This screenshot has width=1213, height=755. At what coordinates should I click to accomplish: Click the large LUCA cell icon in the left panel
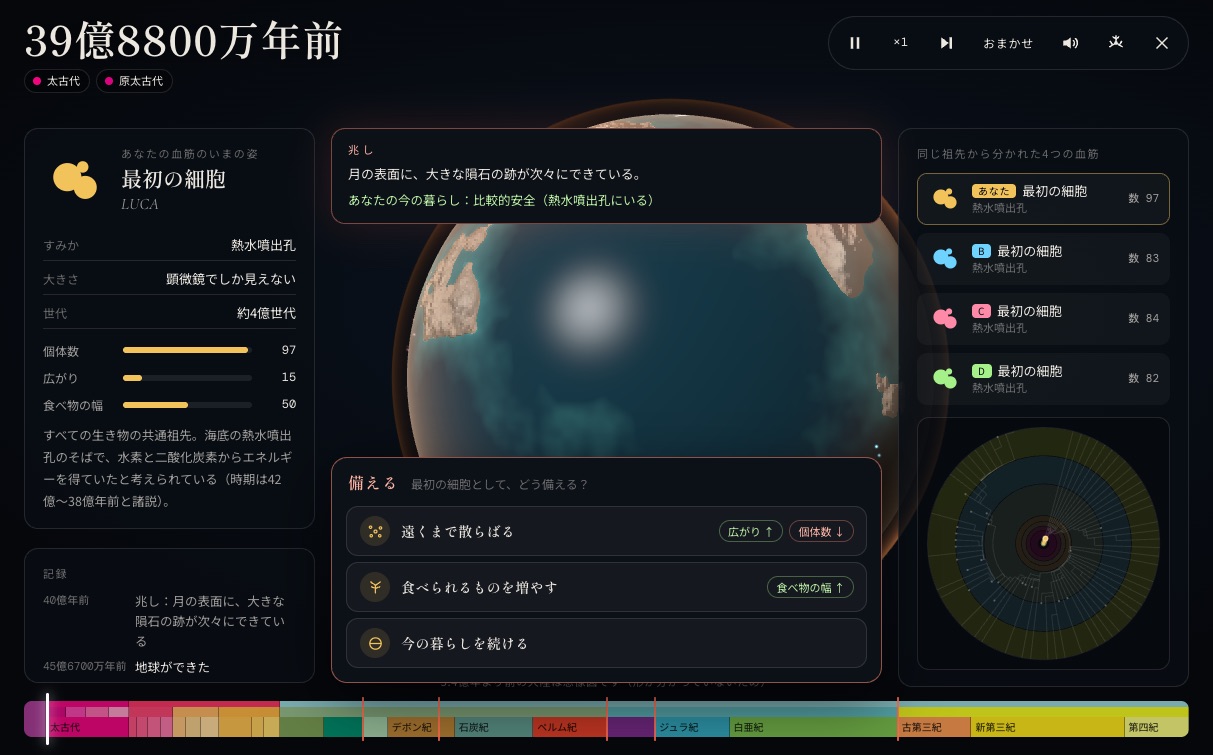(75, 179)
